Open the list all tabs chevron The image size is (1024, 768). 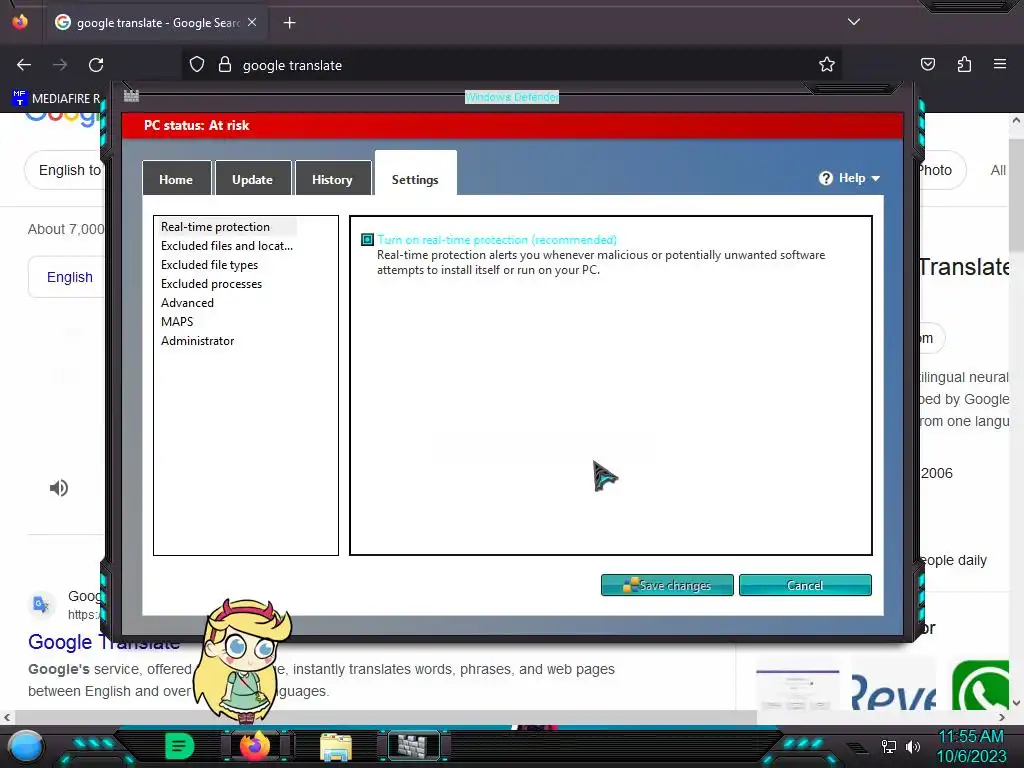(854, 22)
